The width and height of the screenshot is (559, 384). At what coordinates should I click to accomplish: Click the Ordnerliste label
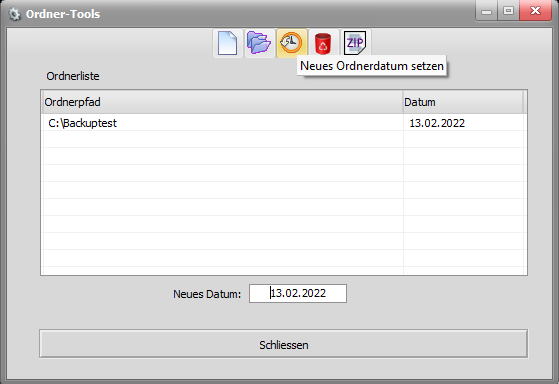(x=73, y=76)
